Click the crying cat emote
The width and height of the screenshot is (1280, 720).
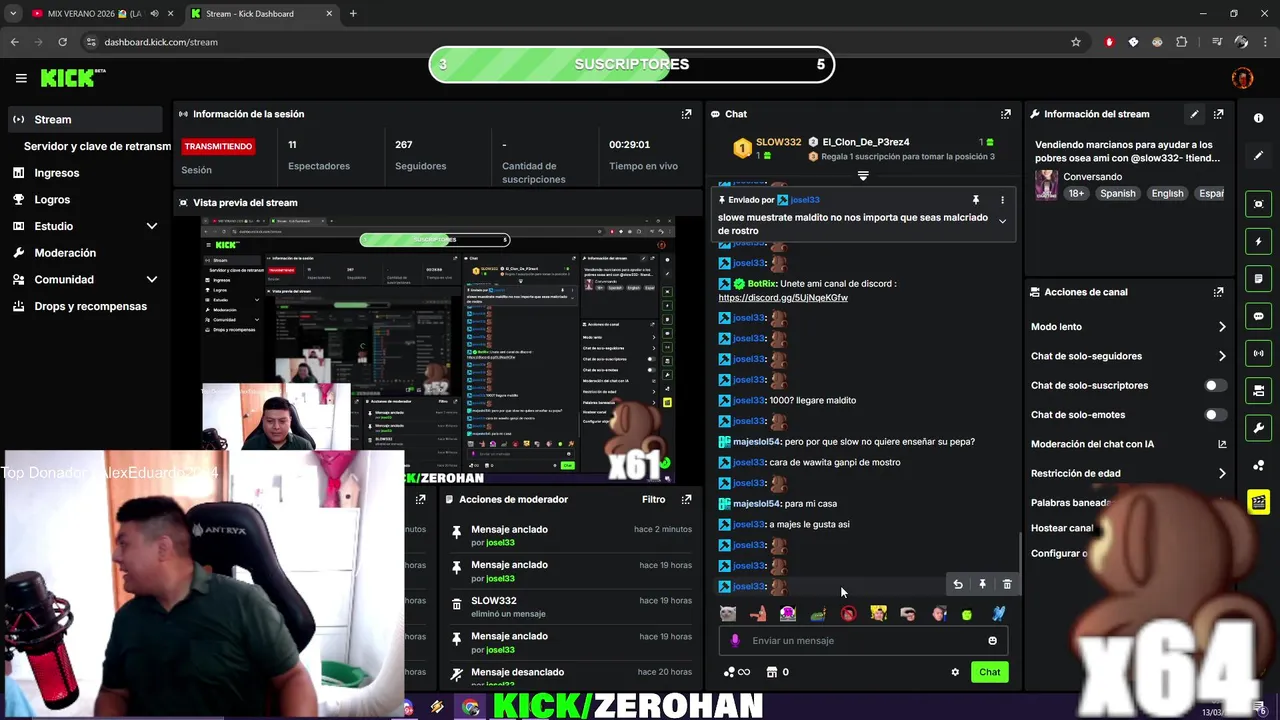tap(728, 613)
